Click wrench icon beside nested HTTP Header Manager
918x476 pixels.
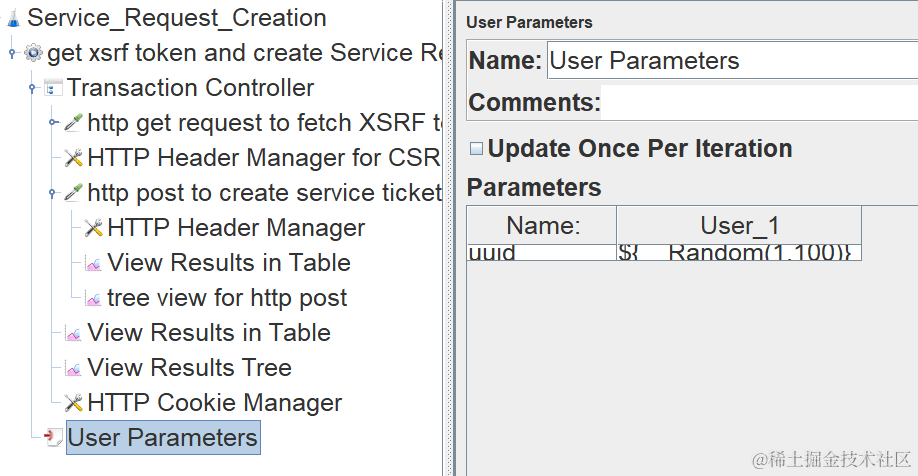point(93,228)
